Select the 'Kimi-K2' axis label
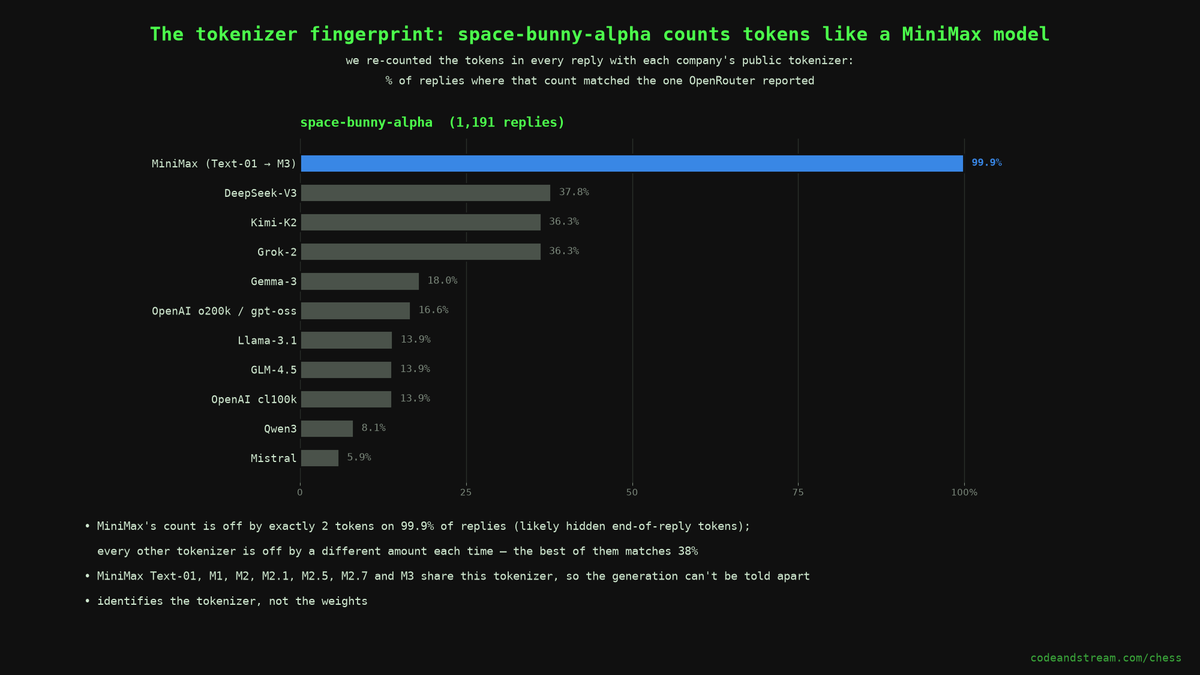 click(274, 222)
